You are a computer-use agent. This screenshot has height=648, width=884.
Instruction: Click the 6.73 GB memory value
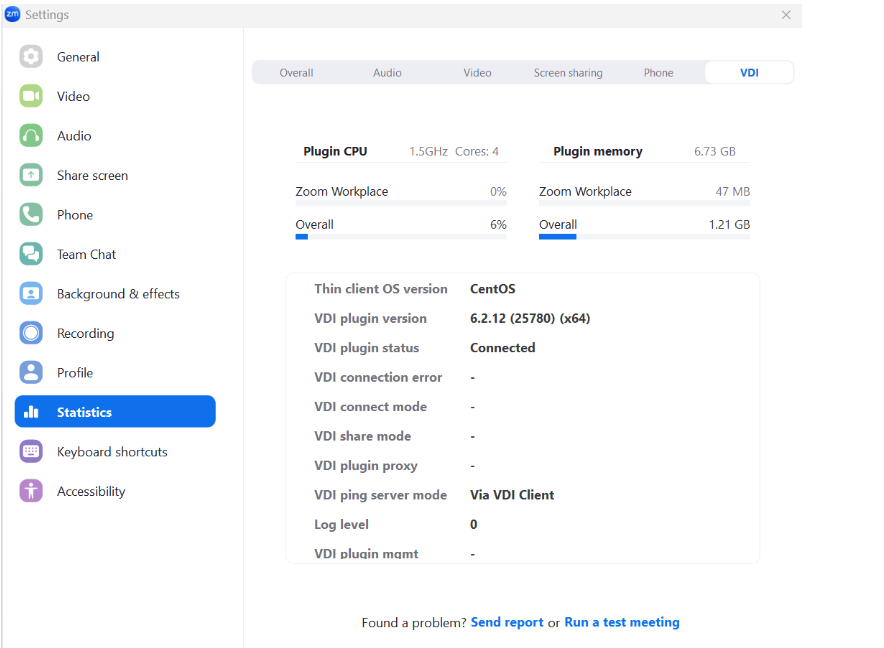pyautogui.click(x=715, y=151)
